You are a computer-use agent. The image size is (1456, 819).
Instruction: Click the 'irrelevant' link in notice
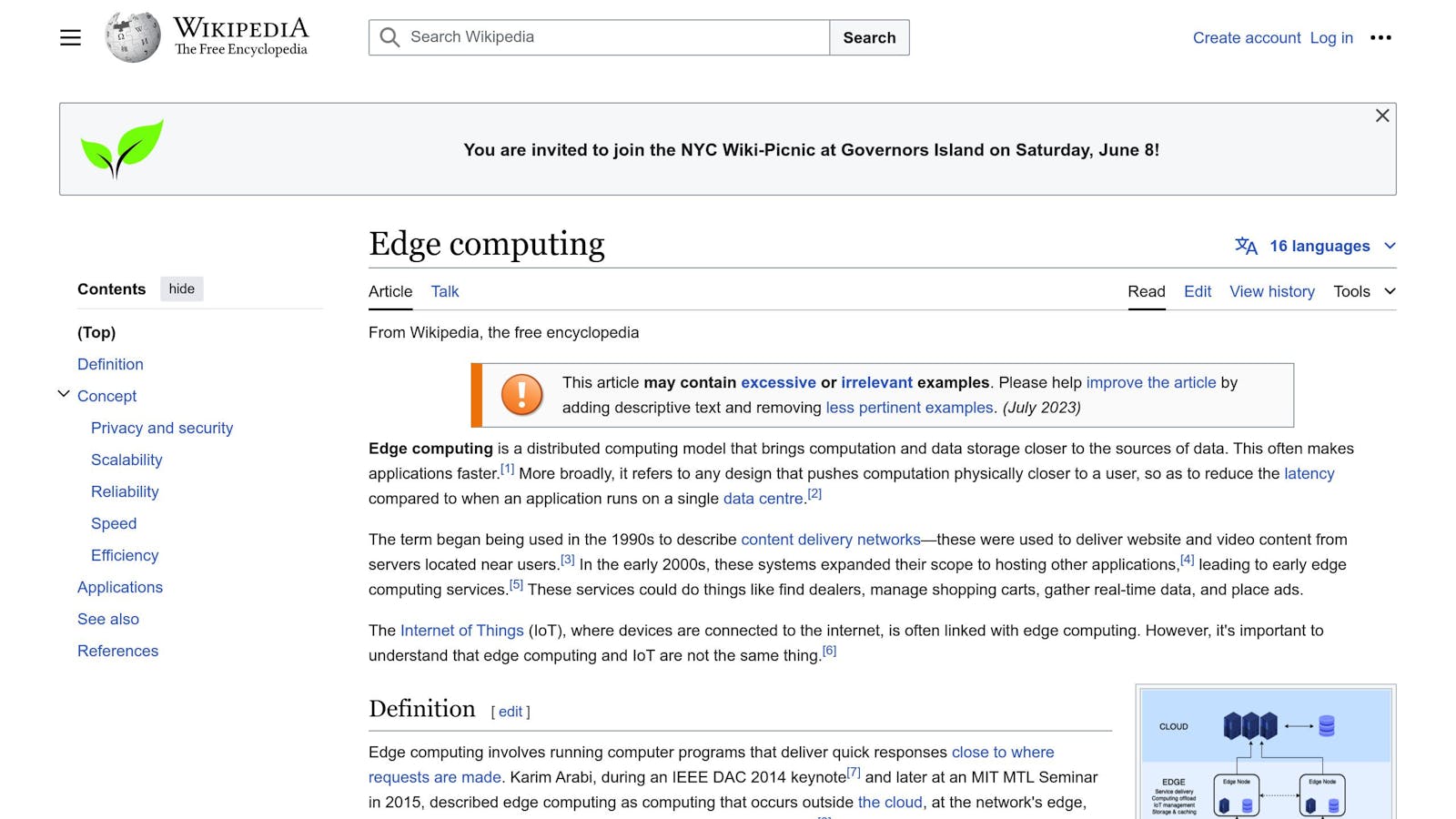876,382
